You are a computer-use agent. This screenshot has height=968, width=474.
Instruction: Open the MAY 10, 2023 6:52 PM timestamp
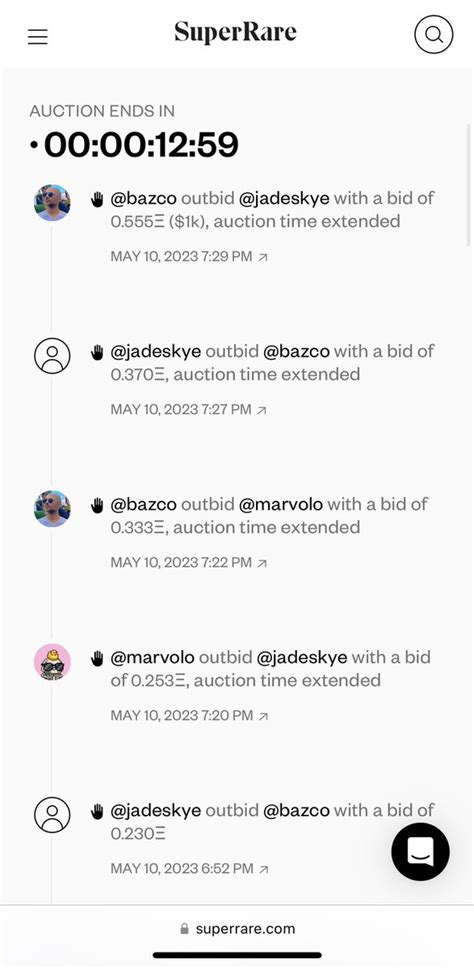pyautogui.click(x=182, y=869)
